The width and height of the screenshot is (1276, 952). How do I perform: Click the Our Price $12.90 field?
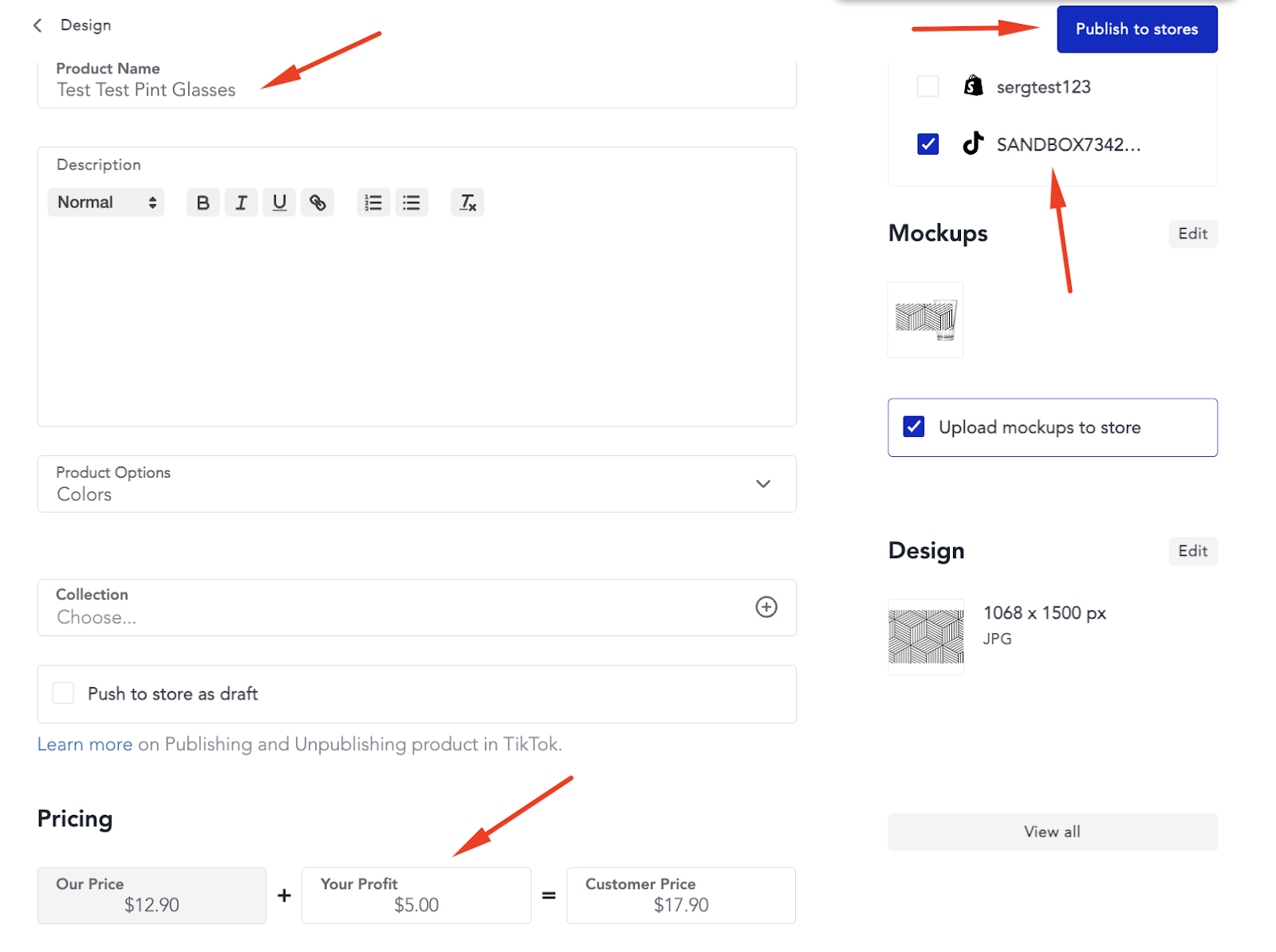[152, 895]
